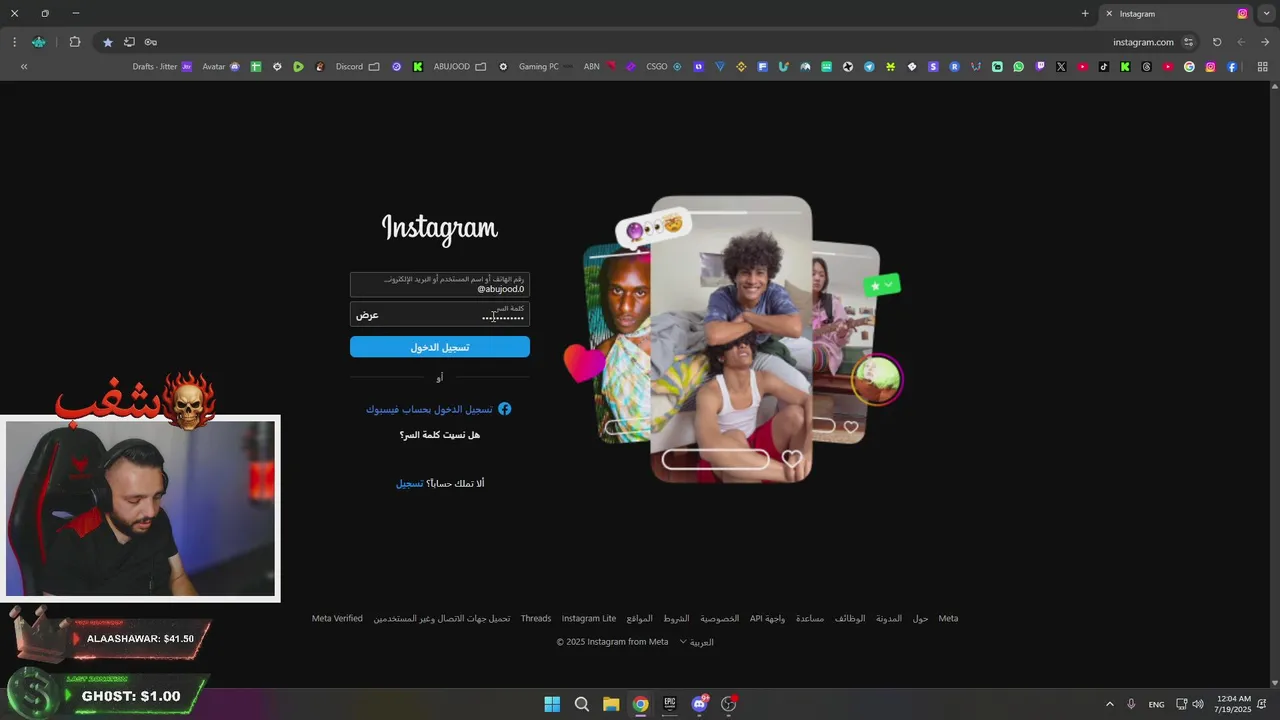Open the Discord bookmarks folder
Viewport: 1280px width, 720px height.
[357, 67]
